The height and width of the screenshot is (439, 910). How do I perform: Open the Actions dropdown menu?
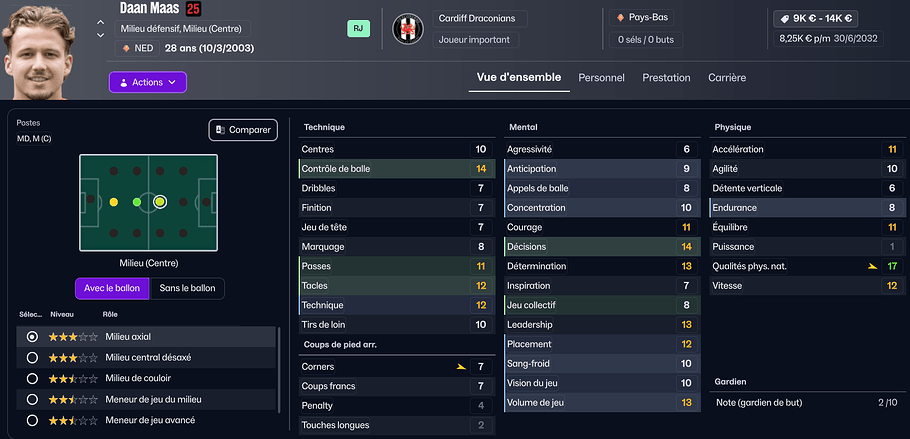coord(147,82)
